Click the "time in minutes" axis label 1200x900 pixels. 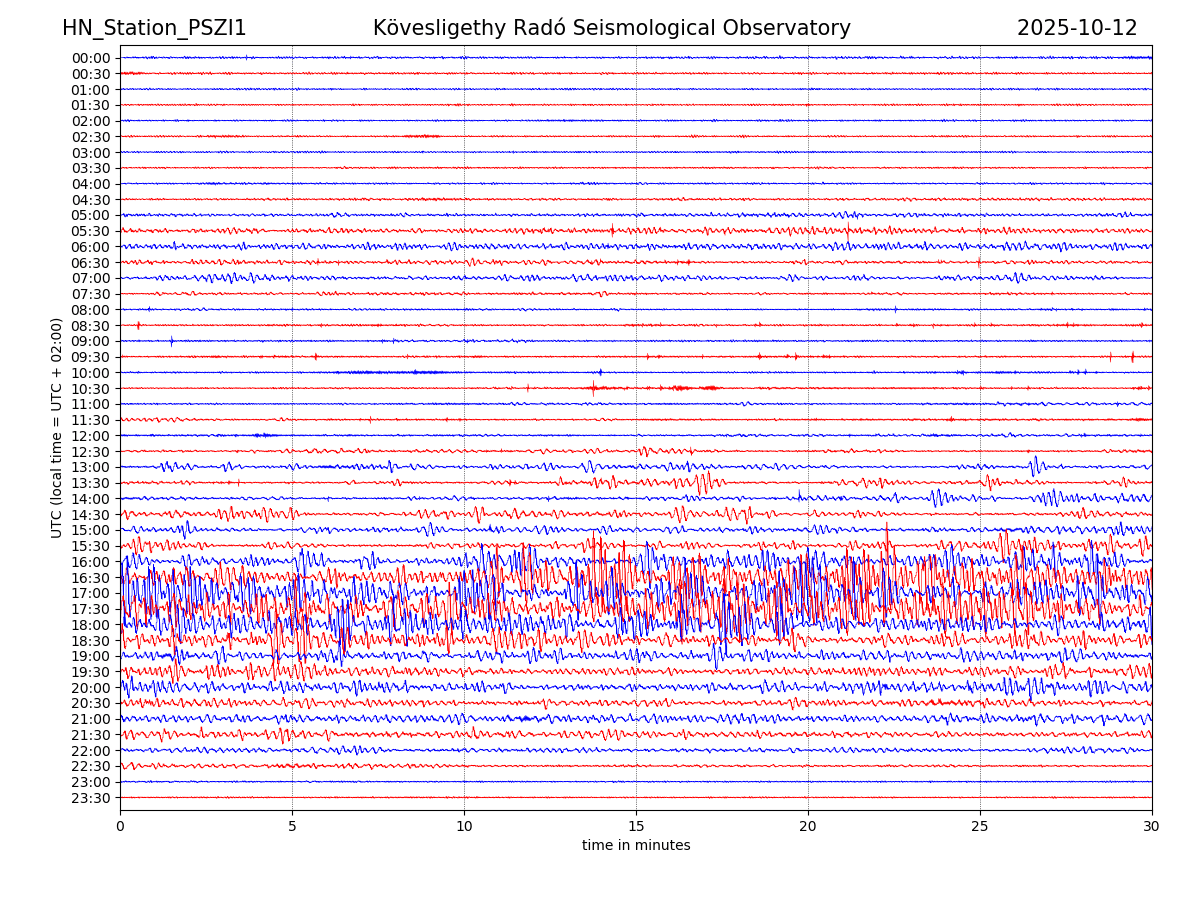[x=636, y=846]
